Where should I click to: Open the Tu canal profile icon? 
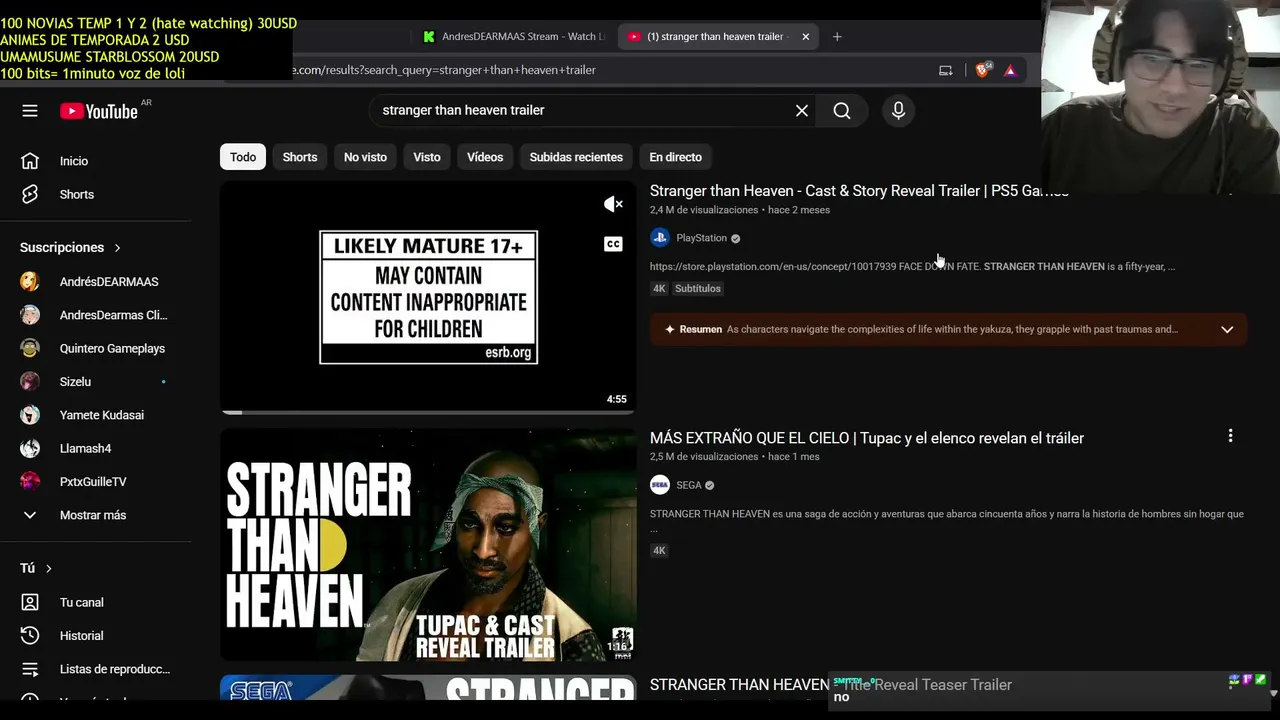click(x=30, y=602)
